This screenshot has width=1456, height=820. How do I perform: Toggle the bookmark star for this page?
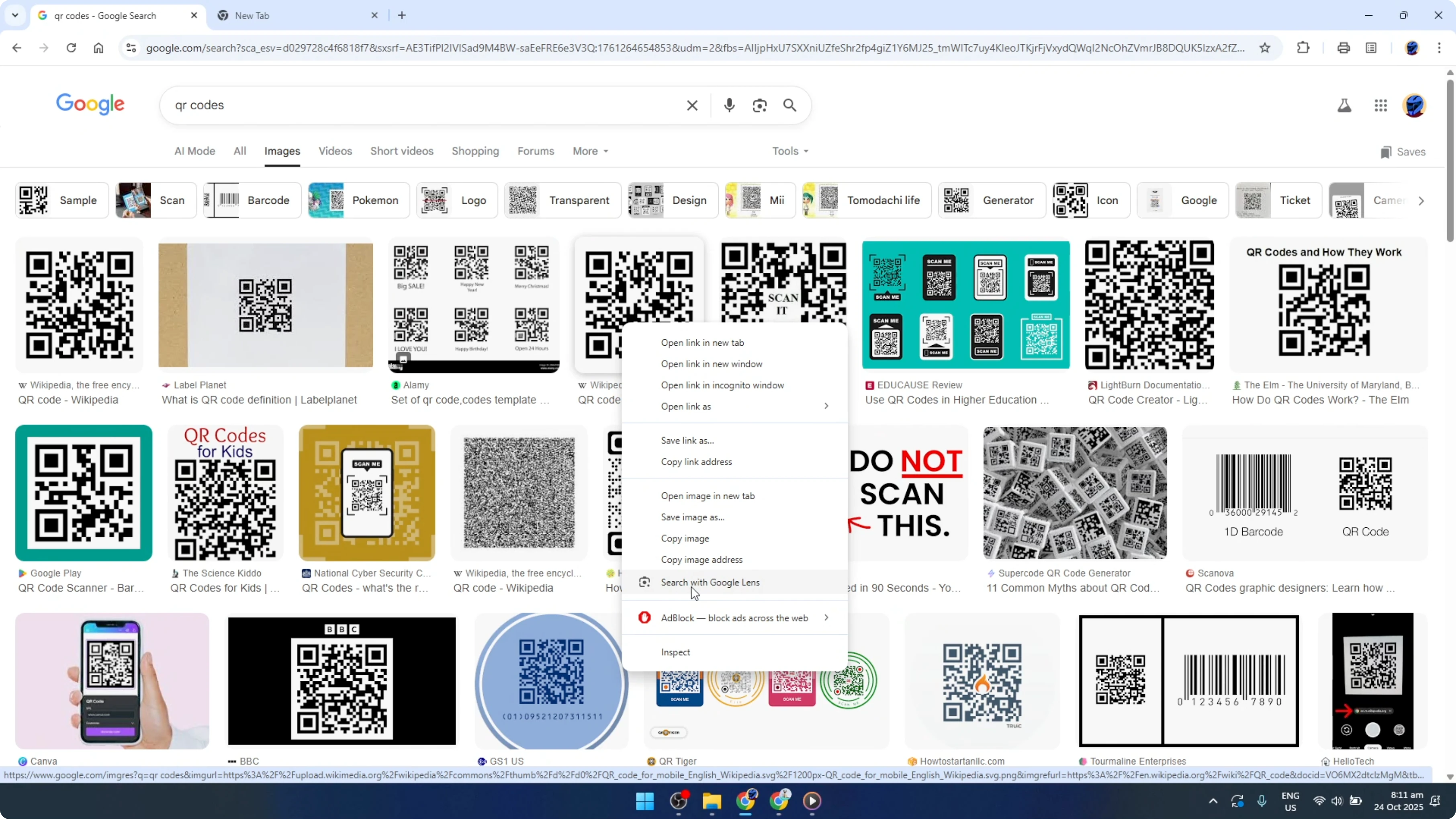(x=1264, y=47)
